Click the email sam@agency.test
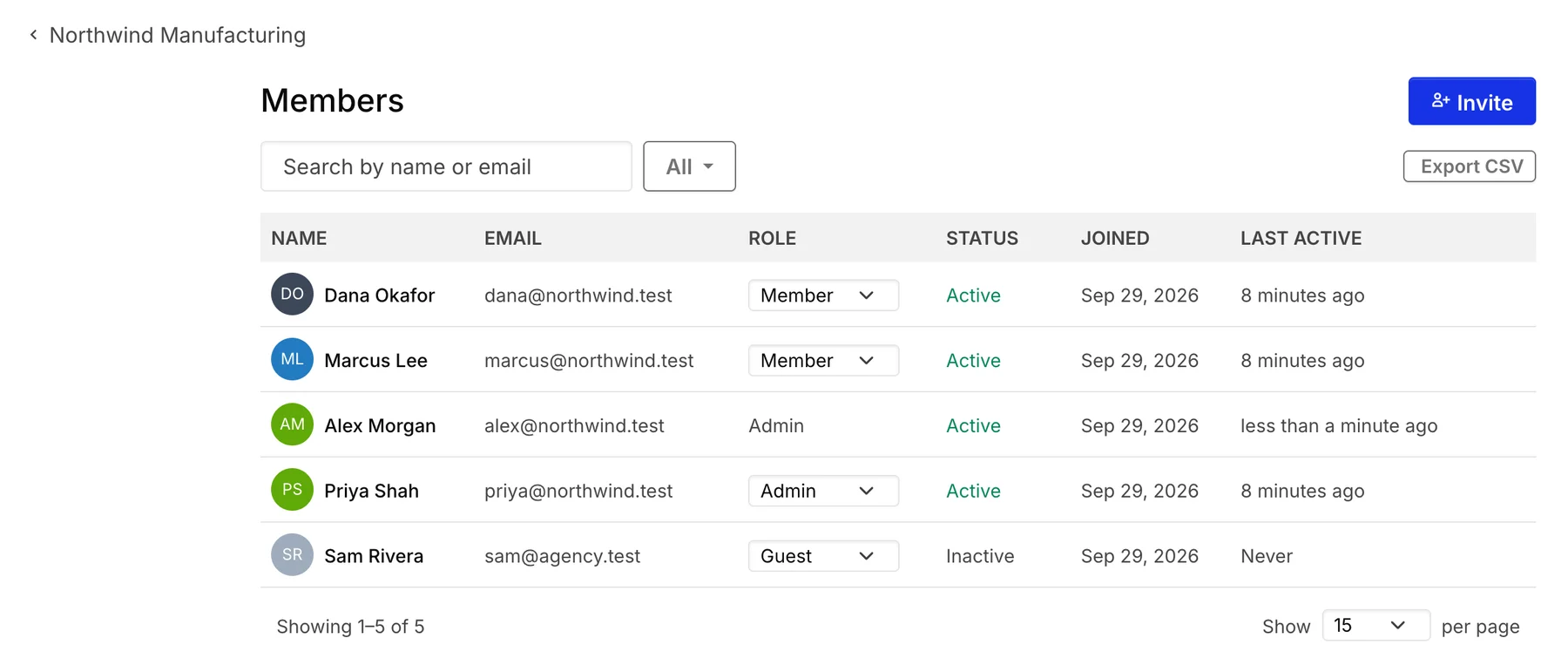The height and width of the screenshot is (665, 1568). pos(562,556)
